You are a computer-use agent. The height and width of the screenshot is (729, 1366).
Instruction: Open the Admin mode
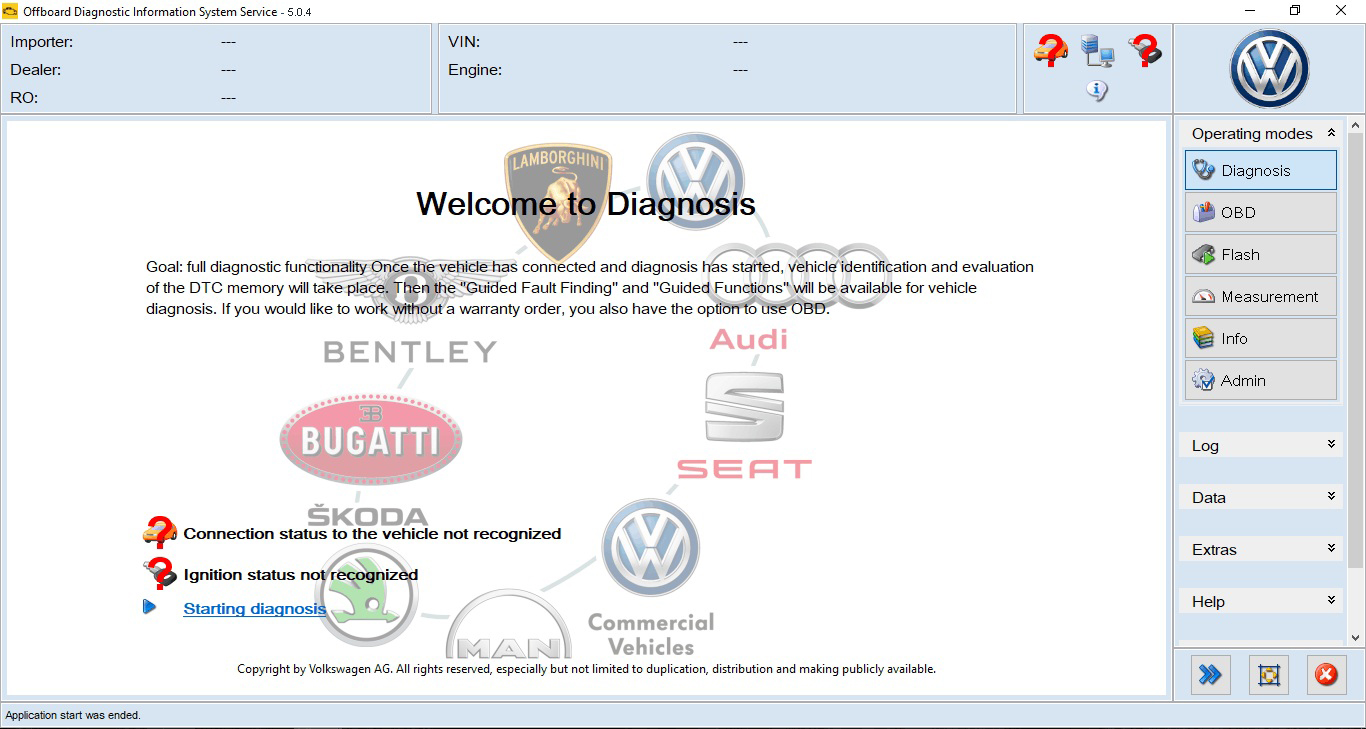(1260, 380)
